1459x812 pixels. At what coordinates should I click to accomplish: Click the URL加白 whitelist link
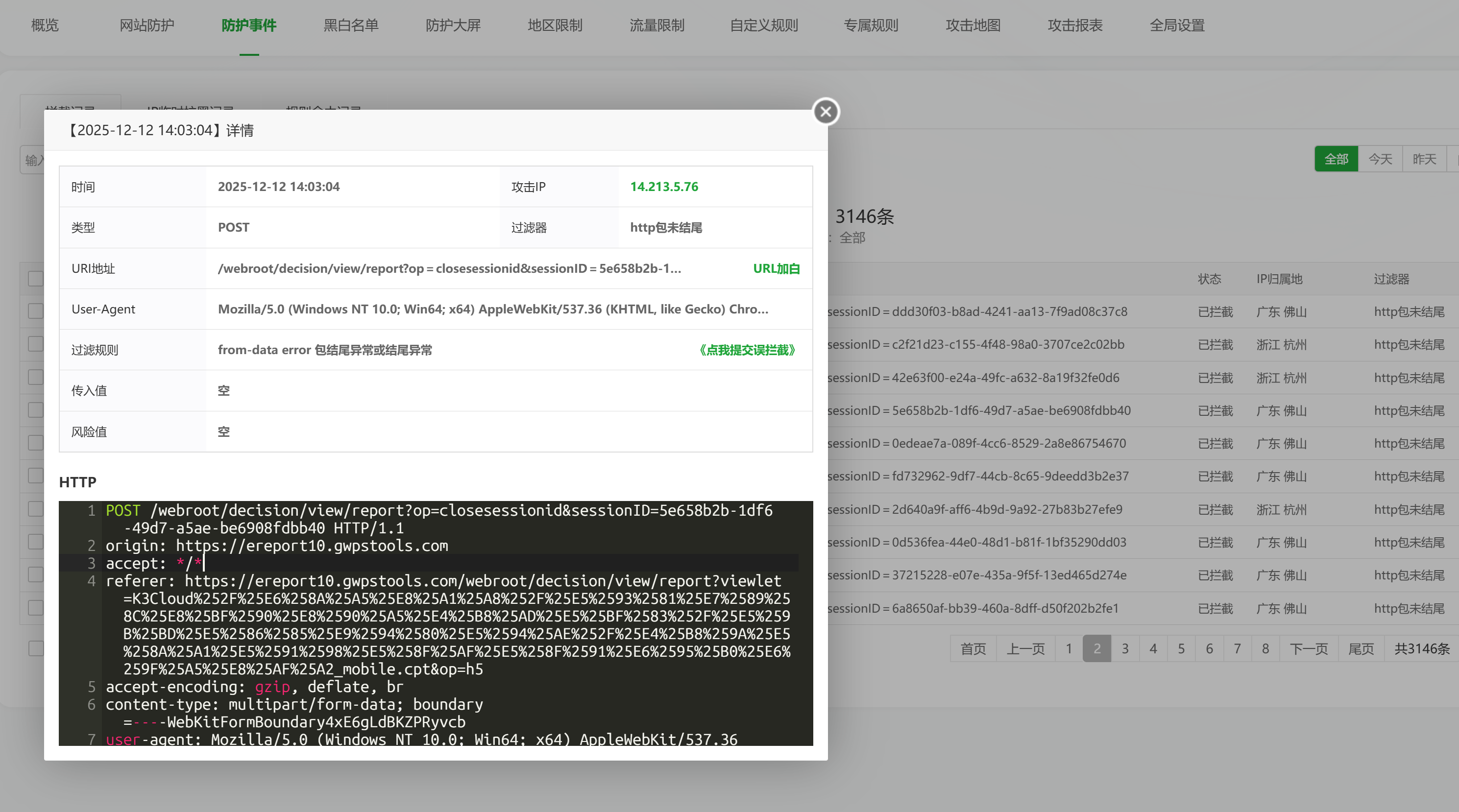(776, 268)
